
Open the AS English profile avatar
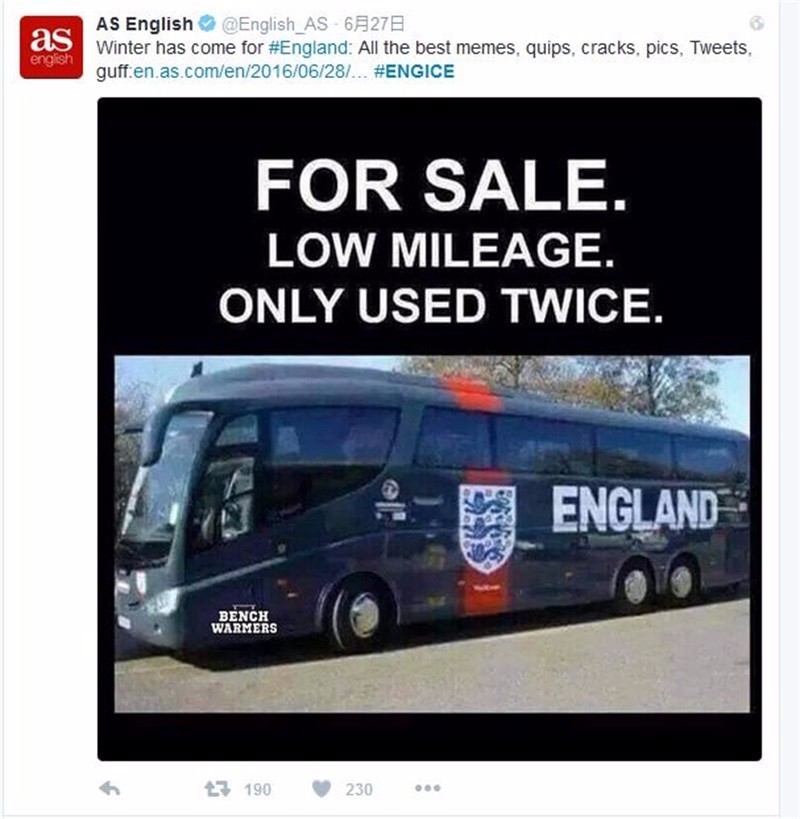point(51,47)
